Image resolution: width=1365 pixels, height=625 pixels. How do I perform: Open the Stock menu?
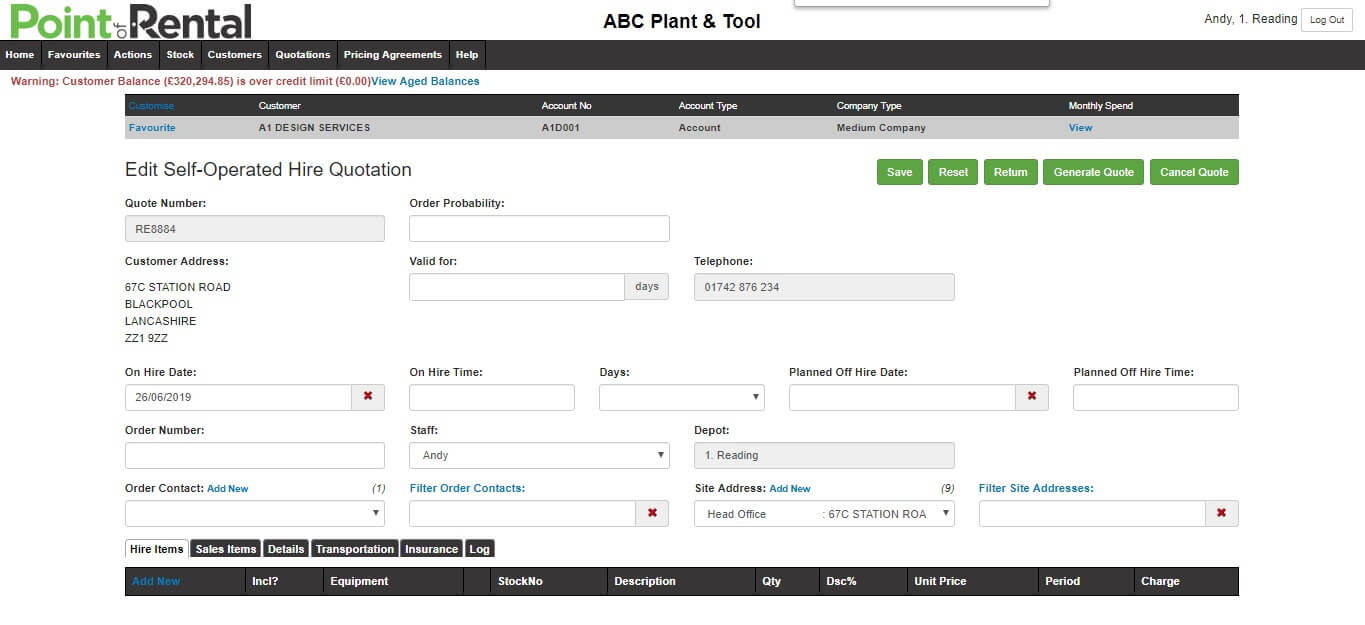[180, 55]
